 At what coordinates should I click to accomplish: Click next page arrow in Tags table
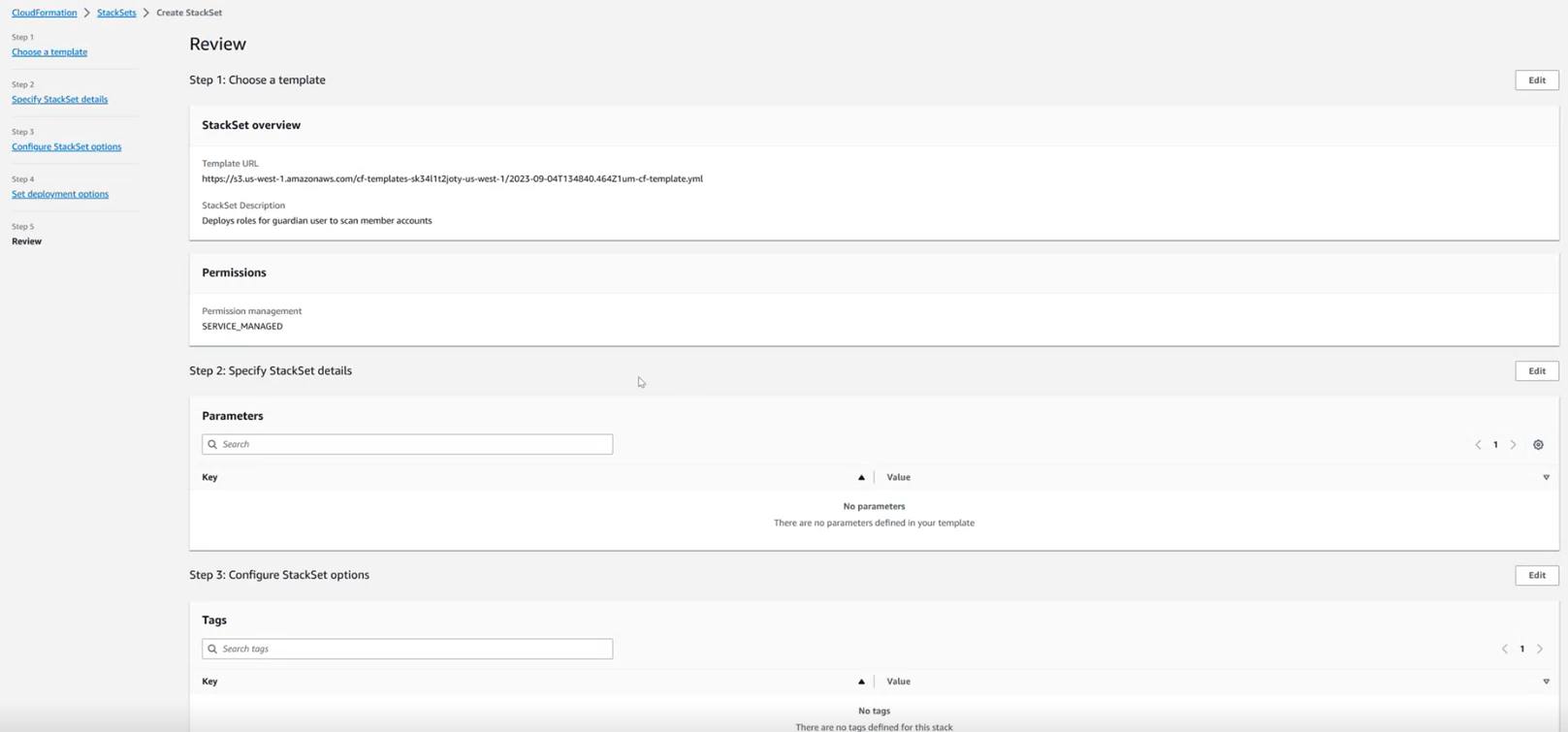[x=1540, y=650]
